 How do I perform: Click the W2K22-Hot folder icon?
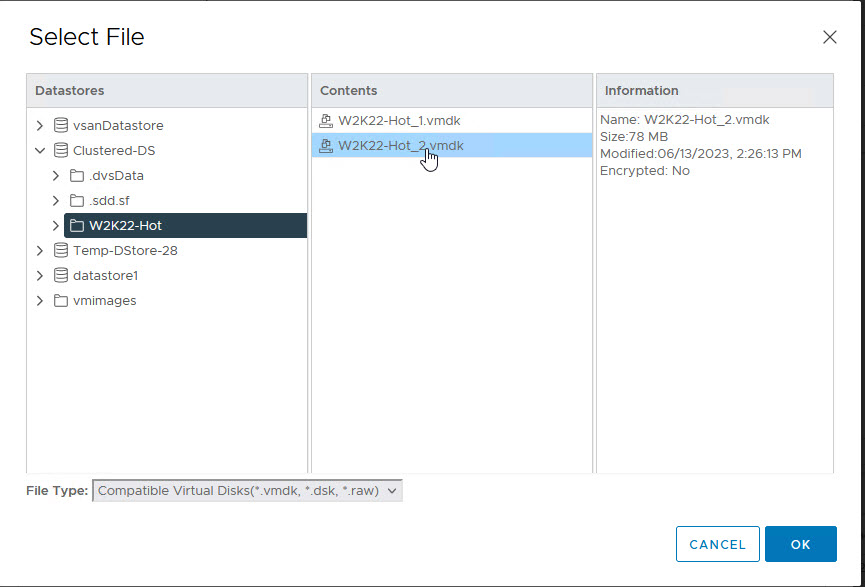coord(77,226)
